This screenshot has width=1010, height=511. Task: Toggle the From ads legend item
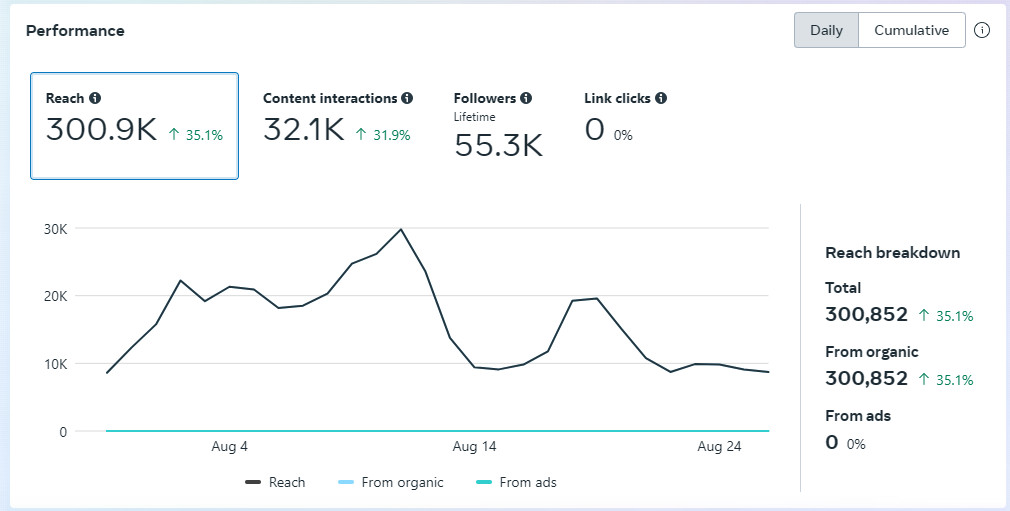pyautogui.click(x=516, y=482)
